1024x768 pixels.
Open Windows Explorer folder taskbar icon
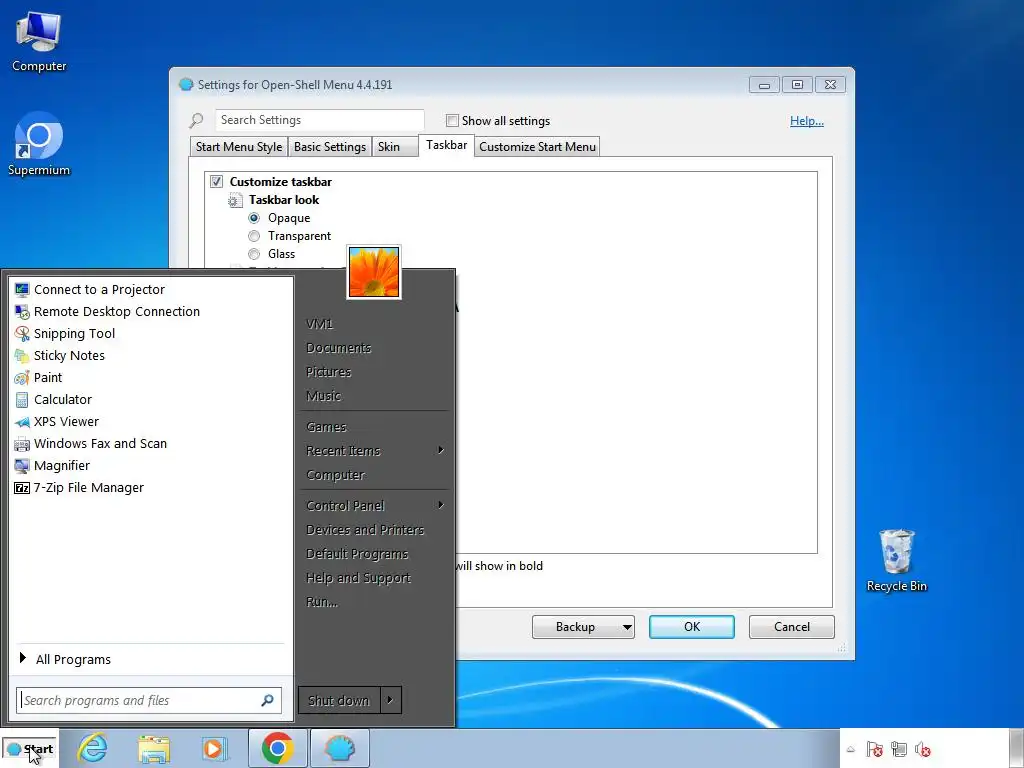(x=154, y=748)
